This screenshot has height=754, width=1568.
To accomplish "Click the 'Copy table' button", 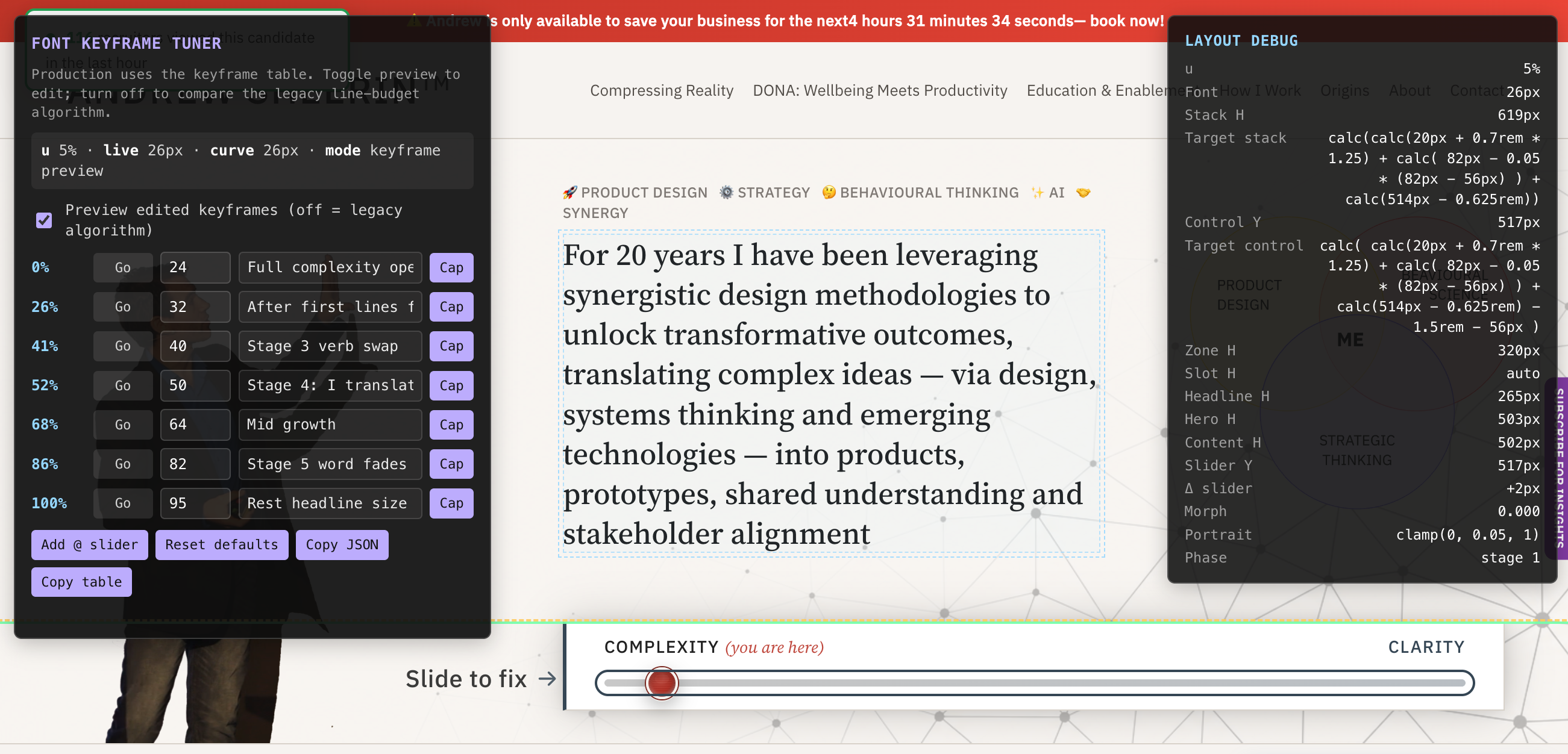I will tap(81, 582).
